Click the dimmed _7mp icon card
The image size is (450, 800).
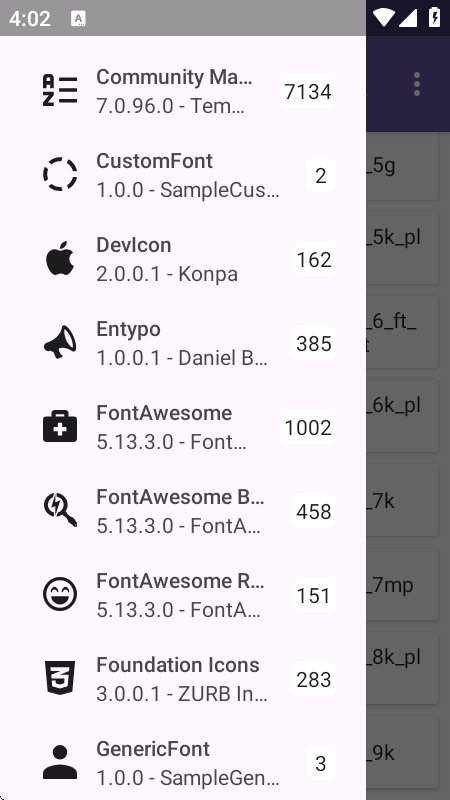point(403,584)
